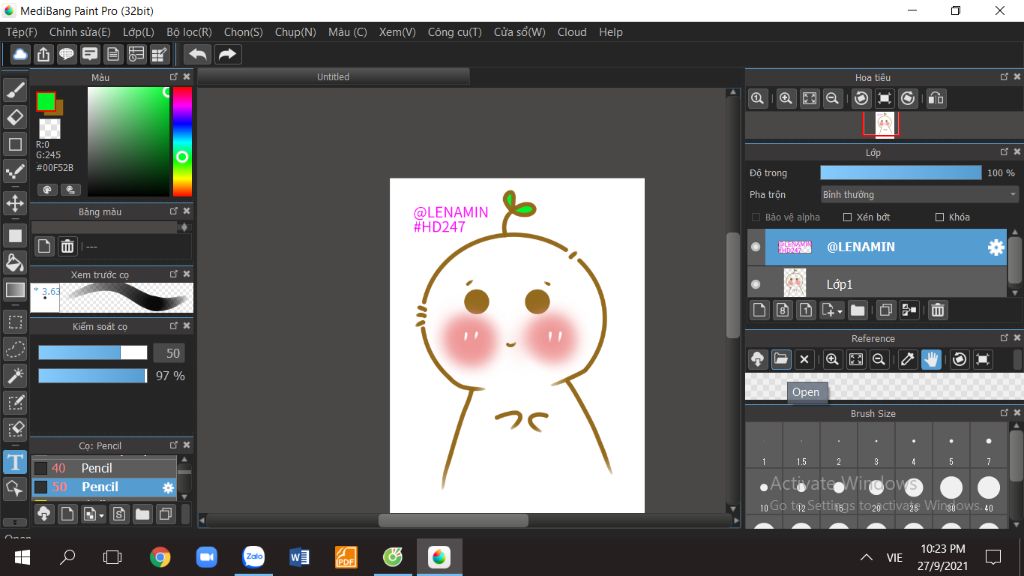Viewport: 1024px width, 576px height.
Task: Delete layer using trash icon in layer panel
Action: point(937,310)
